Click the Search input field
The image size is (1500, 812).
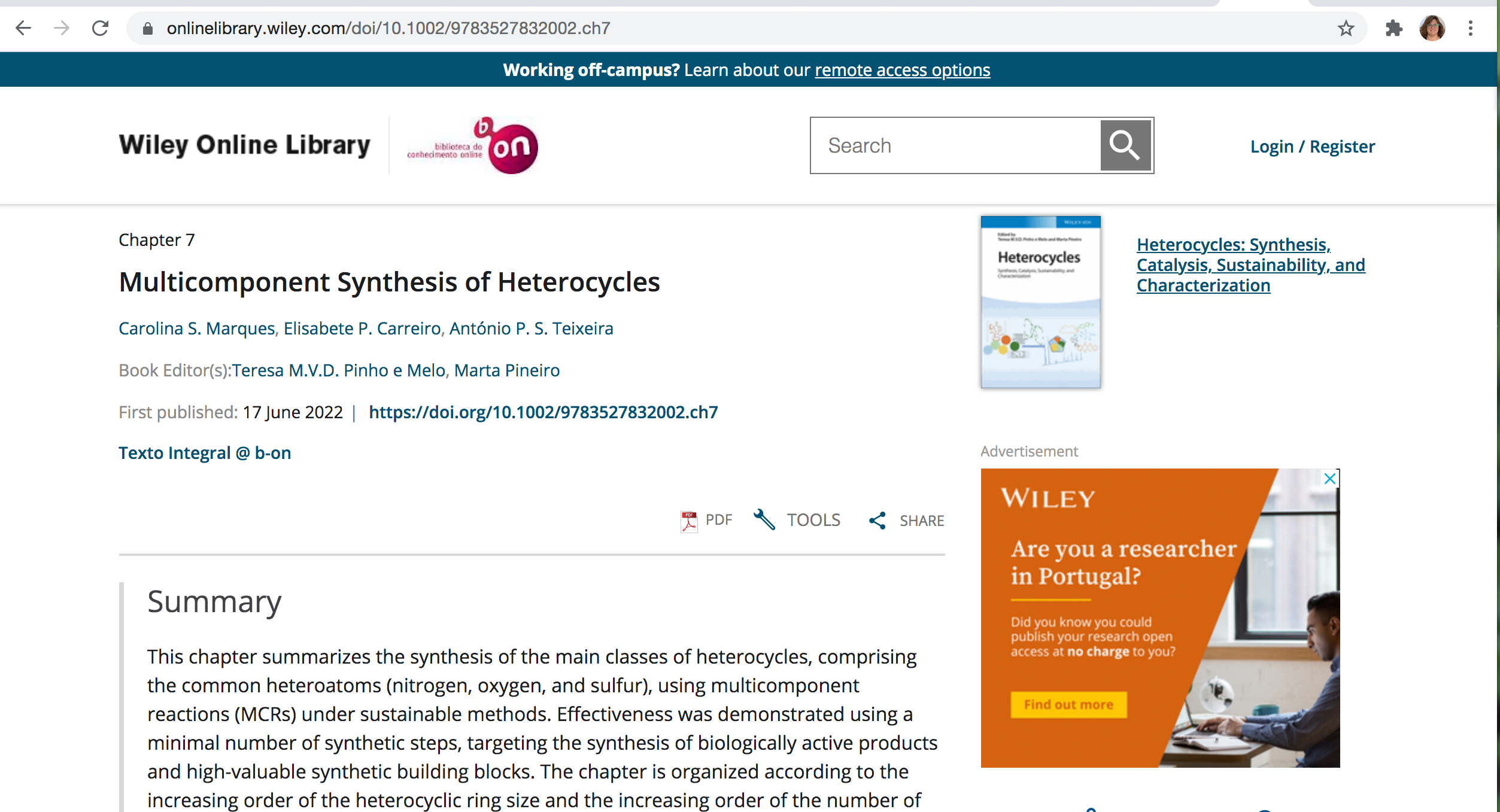pos(955,145)
